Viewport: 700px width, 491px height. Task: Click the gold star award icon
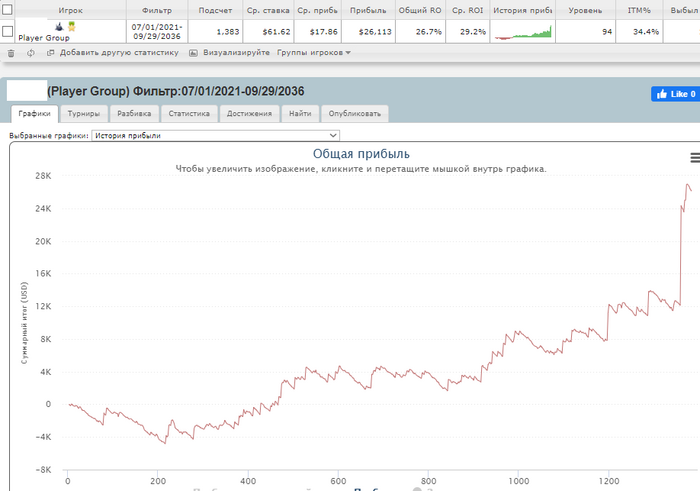click(71, 27)
